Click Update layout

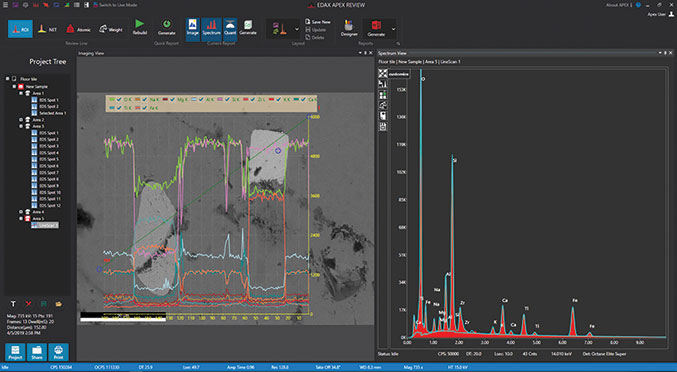click(x=315, y=29)
